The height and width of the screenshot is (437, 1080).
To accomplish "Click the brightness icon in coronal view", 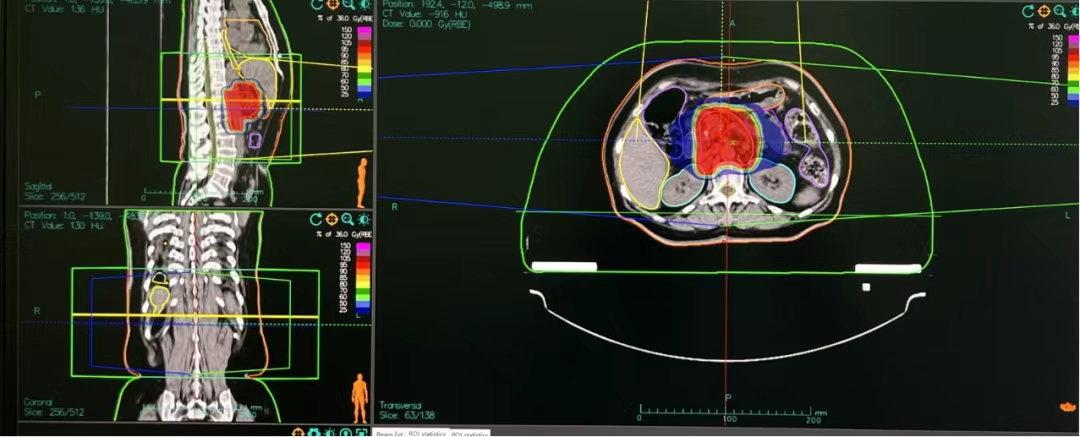I will [364, 219].
